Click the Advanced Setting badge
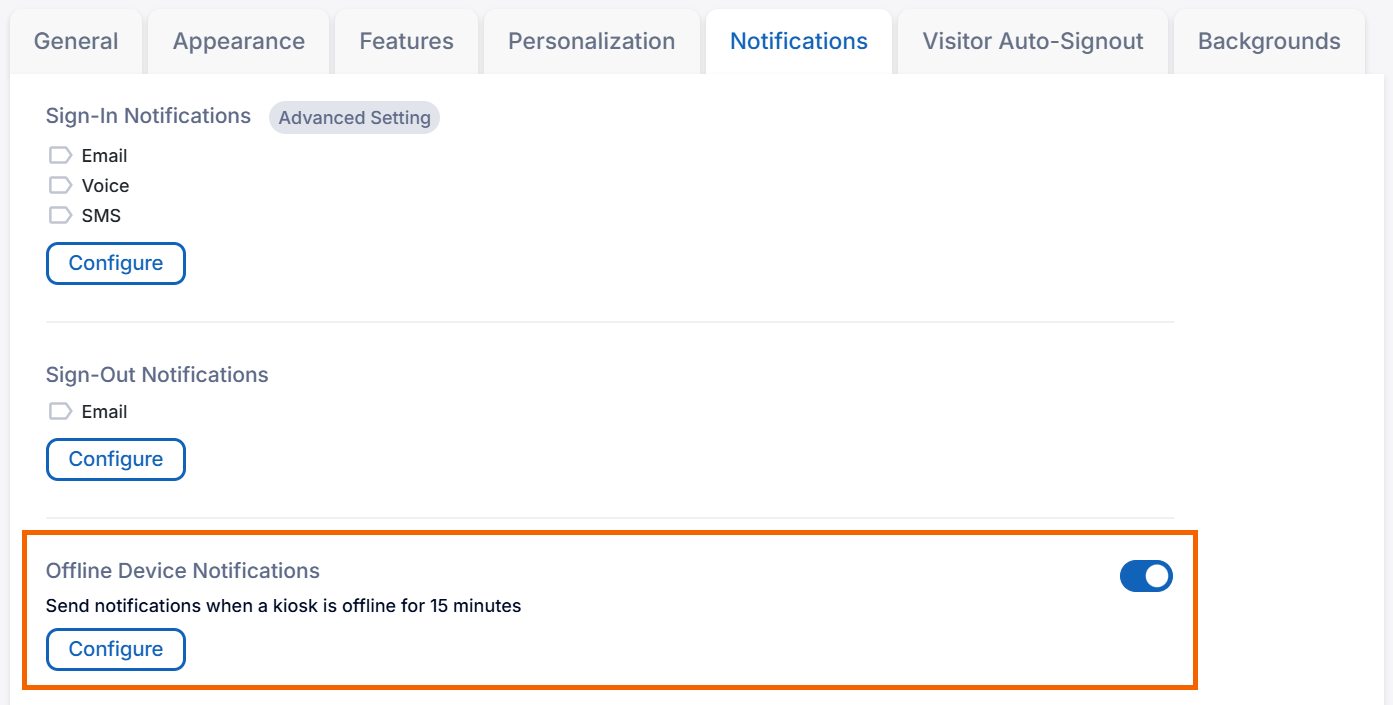The width and height of the screenshot is (1393, 705). point(354,117)
